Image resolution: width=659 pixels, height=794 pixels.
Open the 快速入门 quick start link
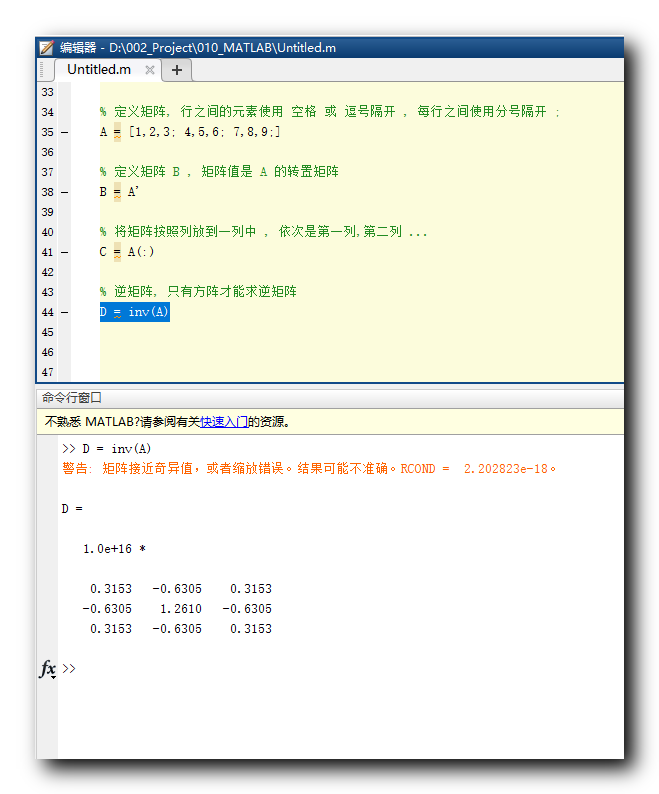[x=224, y=421]
